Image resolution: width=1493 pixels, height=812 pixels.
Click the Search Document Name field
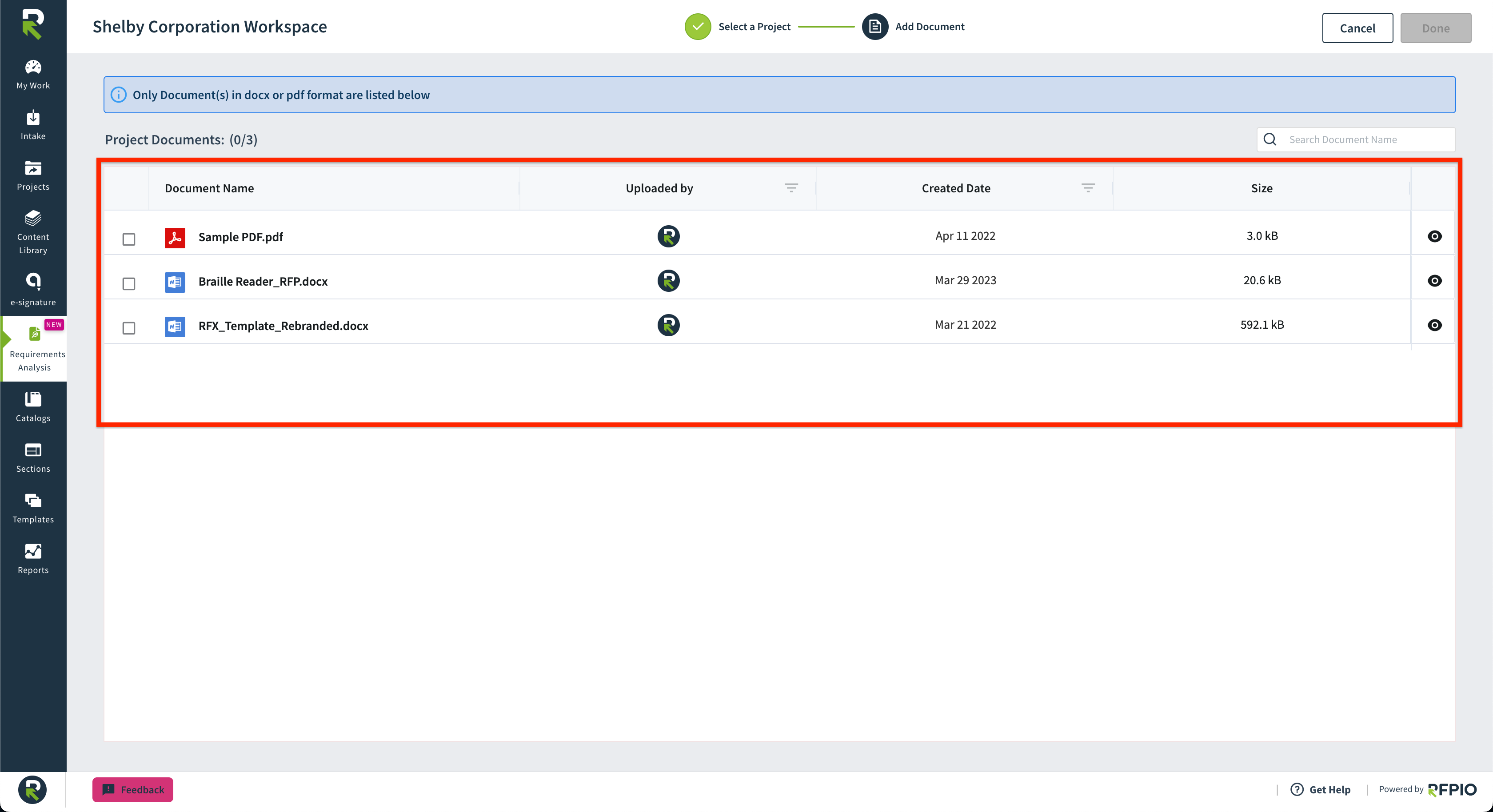click(x=1356, y=139)
